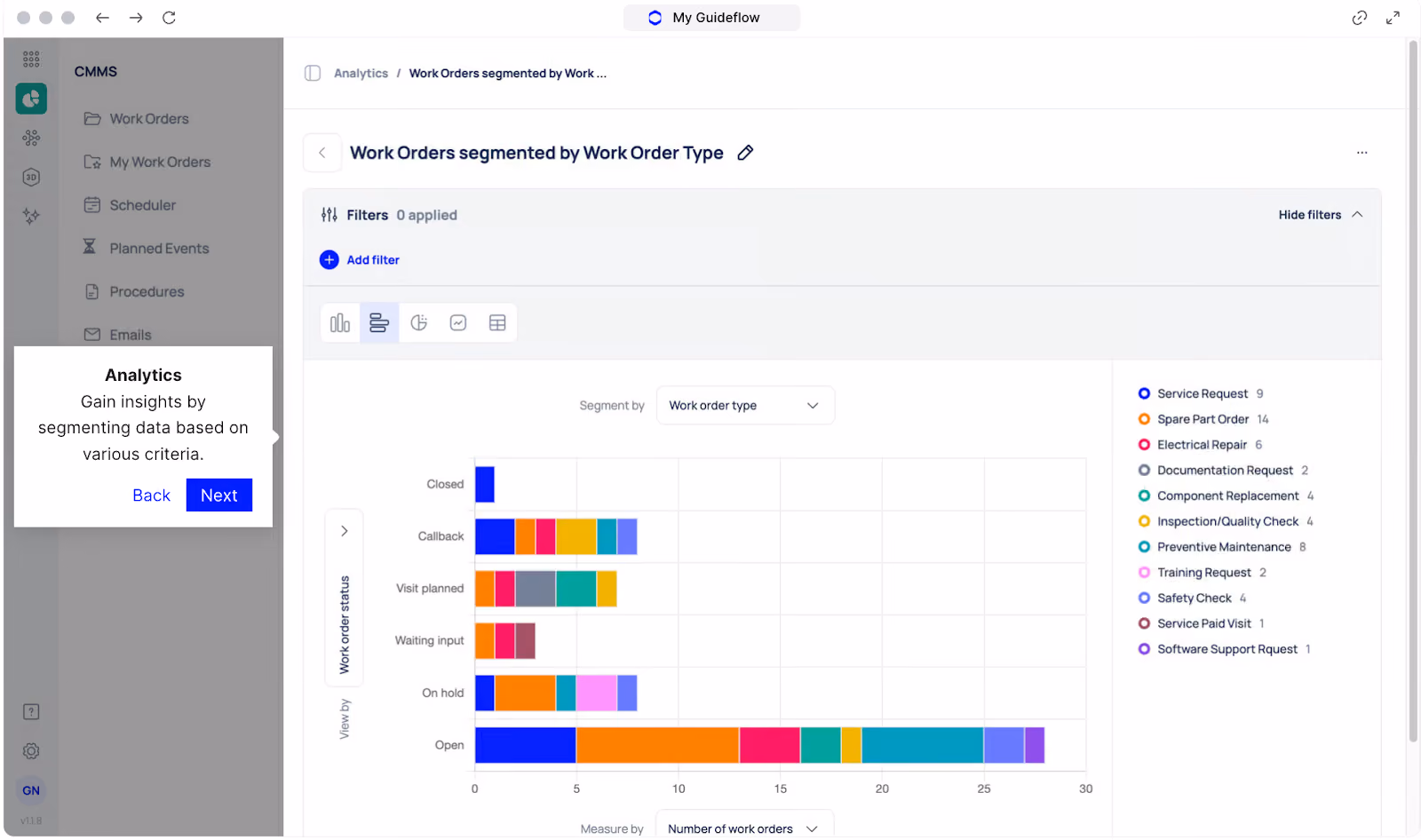Image resolution: width=1421 pixels, height=840 pixels.
Task: Toggle Safety Check legend series
Action: (1192, 598)
